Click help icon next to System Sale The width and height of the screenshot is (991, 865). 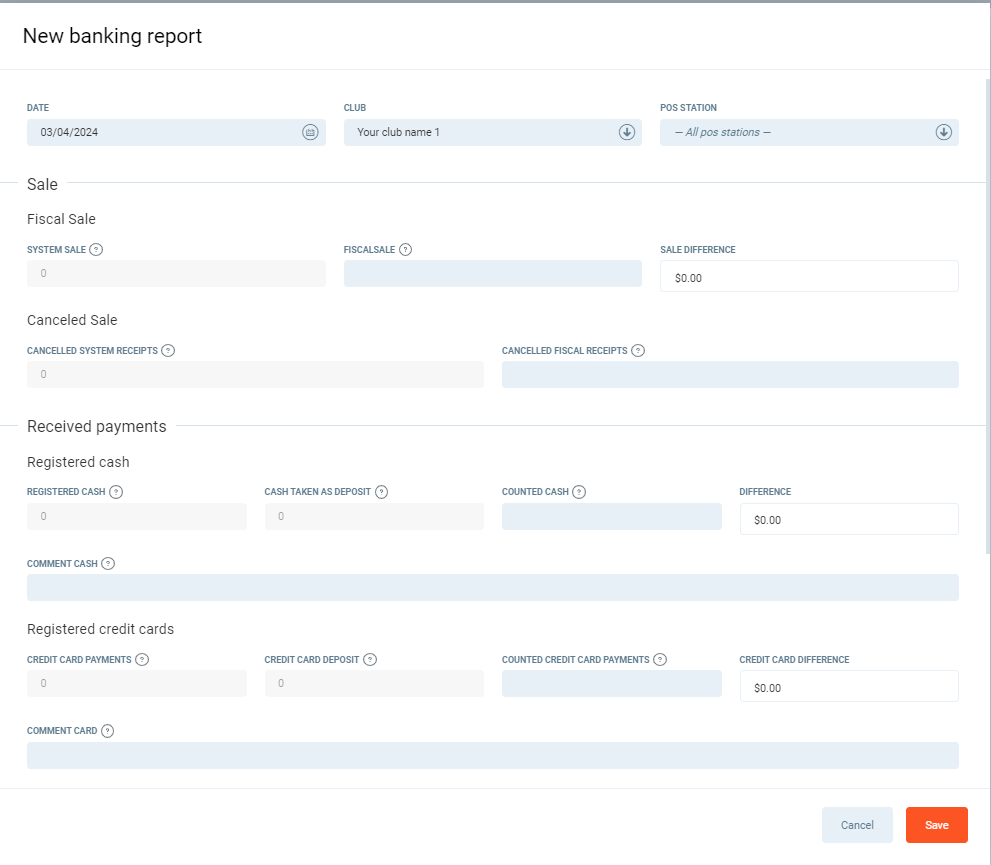click(96, 250)
